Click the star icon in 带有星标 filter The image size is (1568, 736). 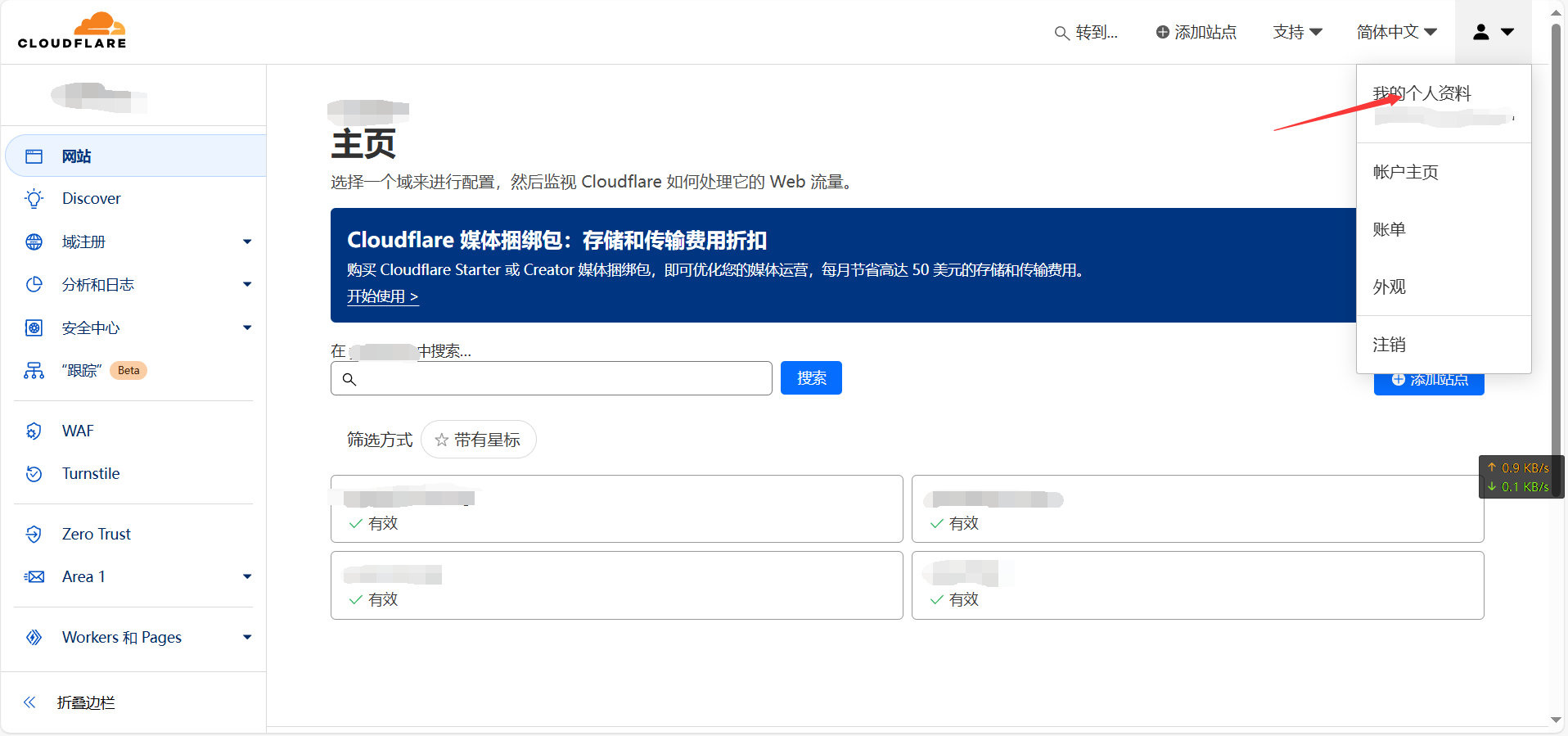(x=441, y=440)
